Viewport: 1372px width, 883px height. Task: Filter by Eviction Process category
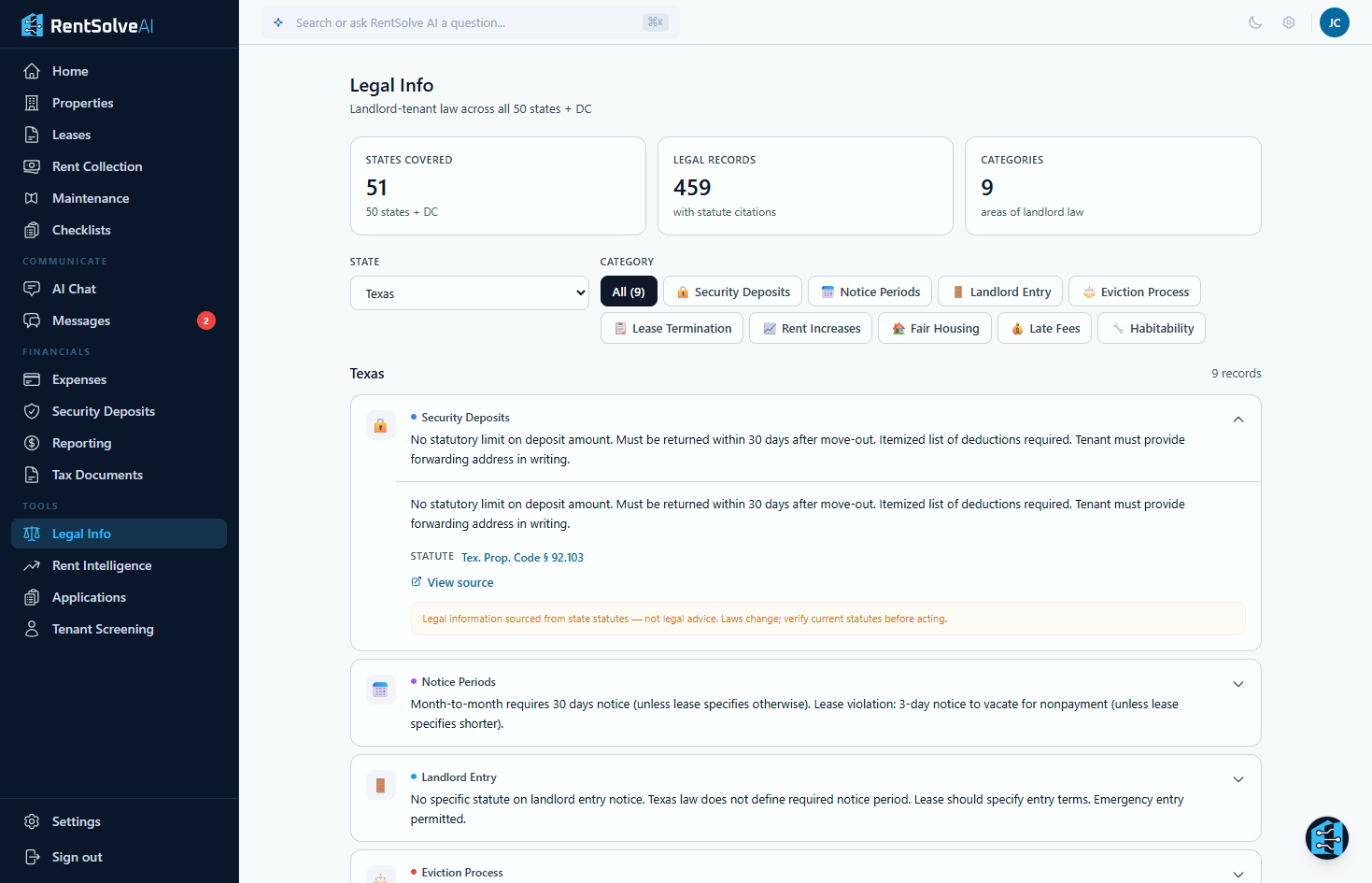click(1134, 292)
